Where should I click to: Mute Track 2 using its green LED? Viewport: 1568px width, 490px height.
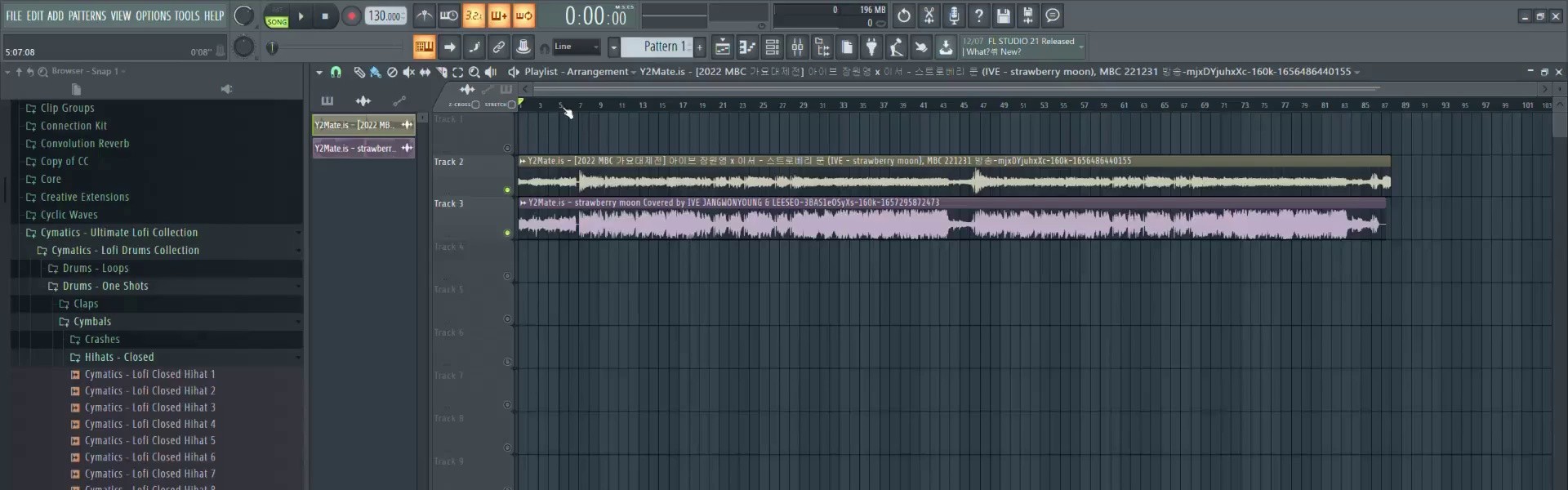pos(507,190)
